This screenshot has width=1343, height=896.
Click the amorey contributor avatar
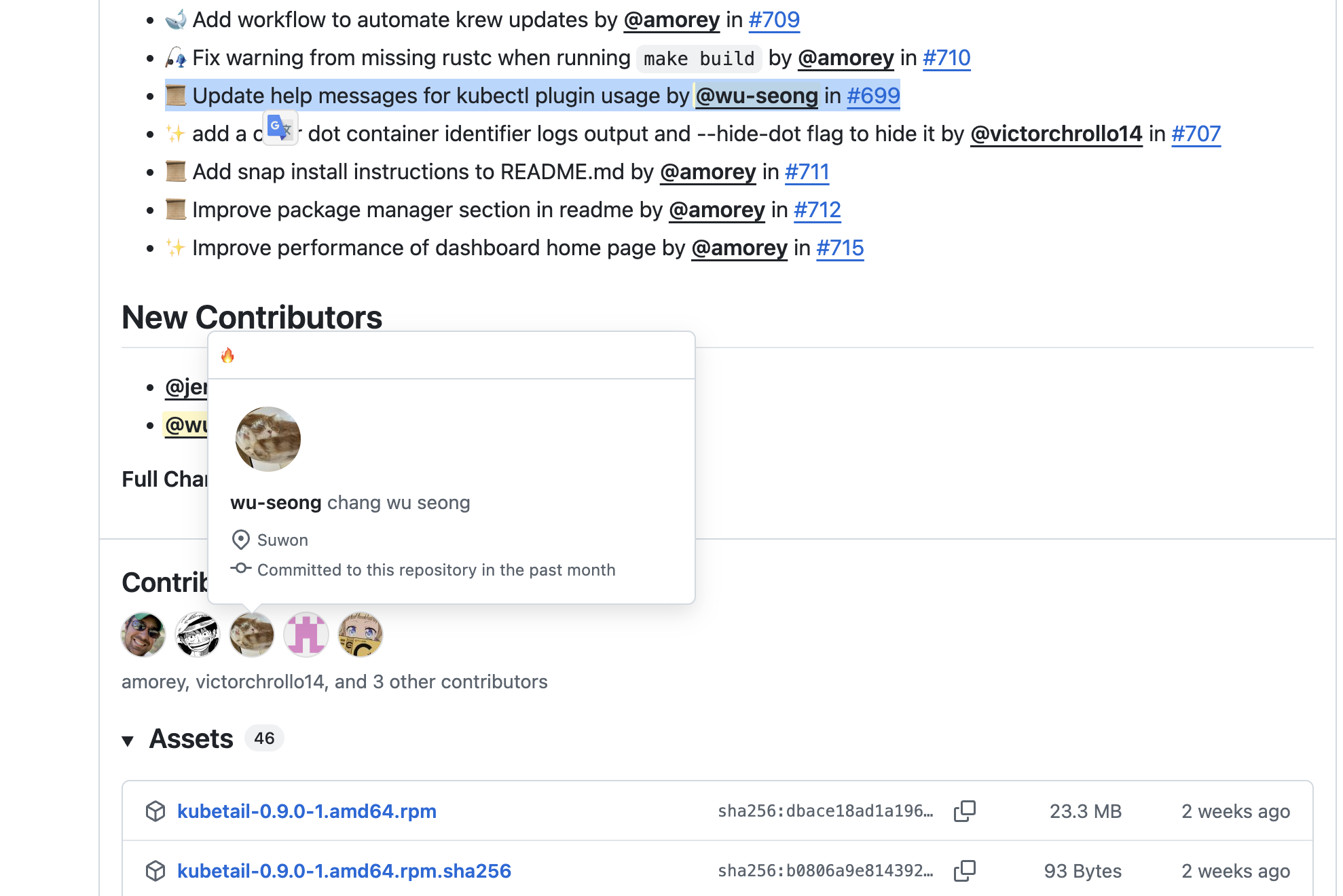(143, 635)
